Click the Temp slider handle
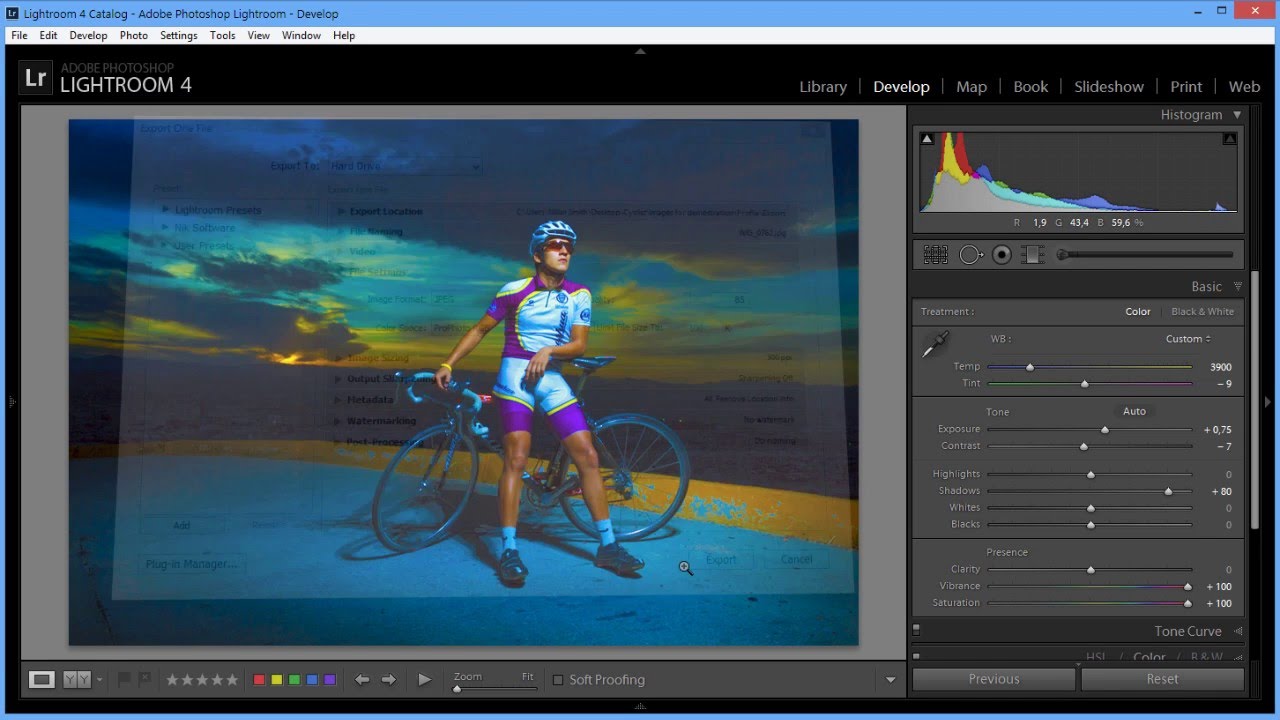 click(x=1029, y=367)
